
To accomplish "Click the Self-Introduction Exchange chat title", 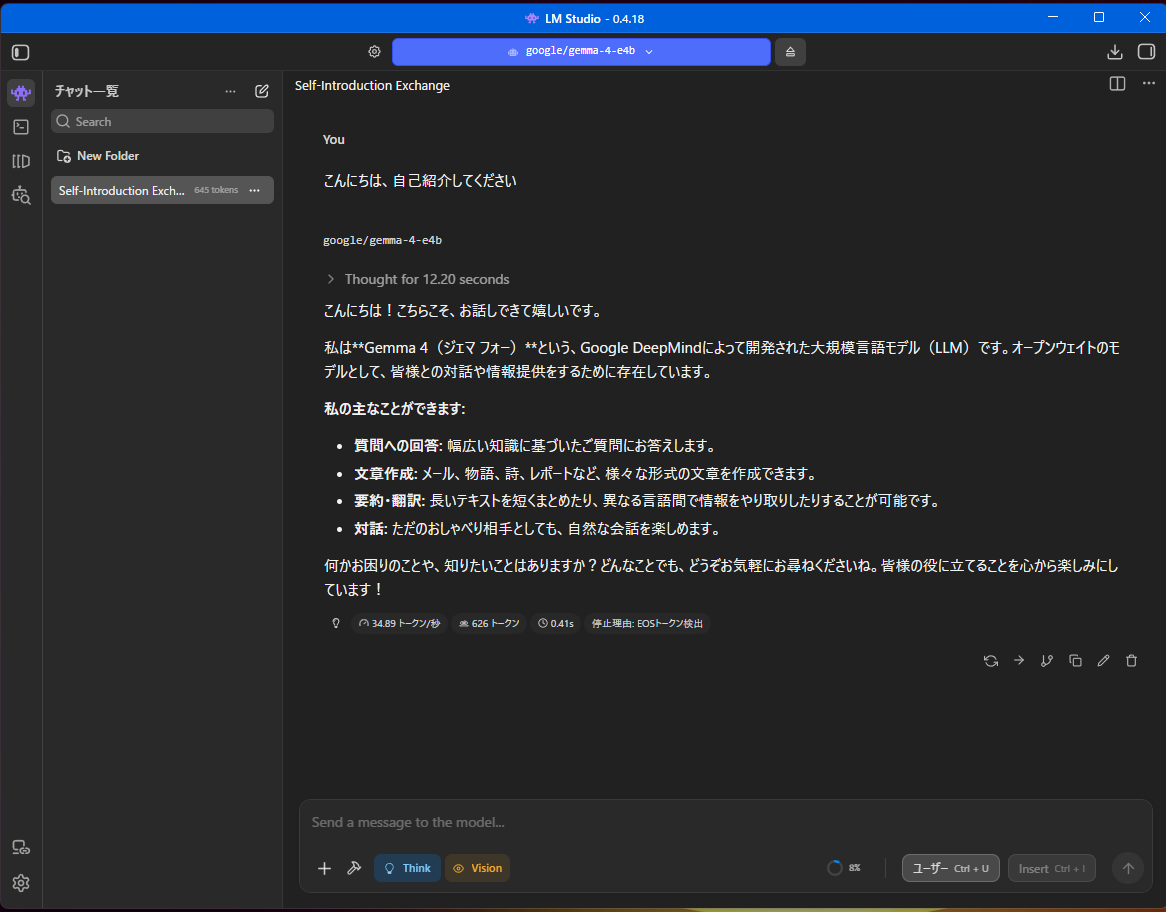I will 372,86.
